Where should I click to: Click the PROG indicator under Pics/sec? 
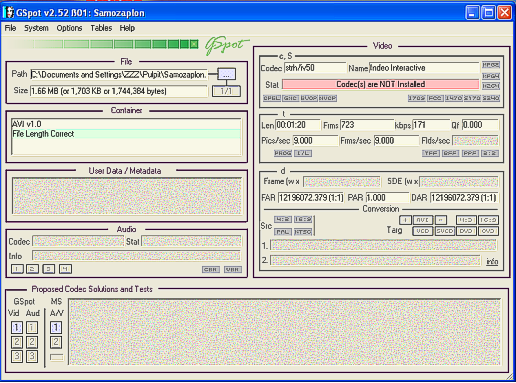(x=283, y=153)
